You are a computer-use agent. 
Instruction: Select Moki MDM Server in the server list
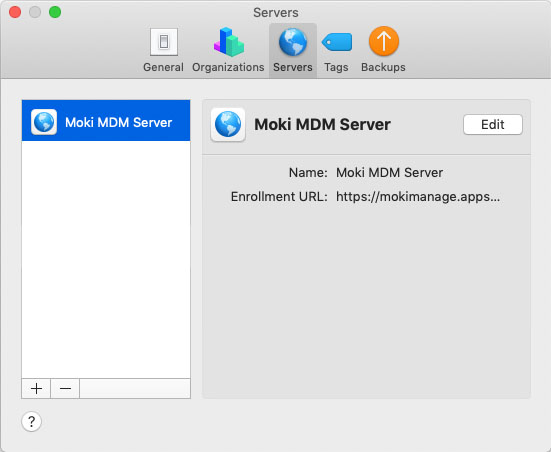[x=106, y=121]
